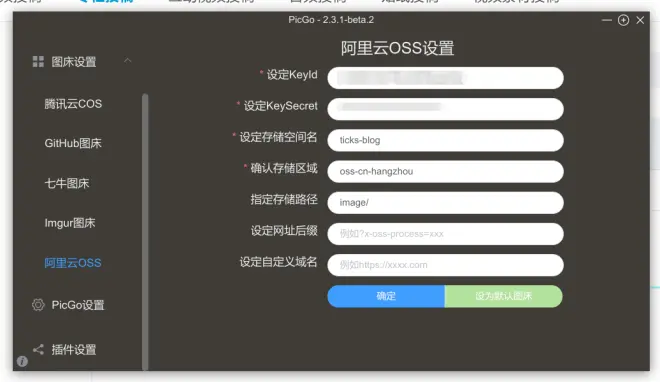Click the 设定KeyId input field
This screenshot has height=382, width=660.
pyautogui.click(x=445, y=78)
